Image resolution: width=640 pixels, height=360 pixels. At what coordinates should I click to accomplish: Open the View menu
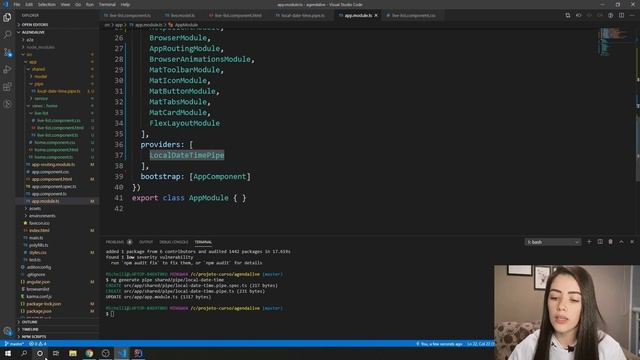click(65, 4)
